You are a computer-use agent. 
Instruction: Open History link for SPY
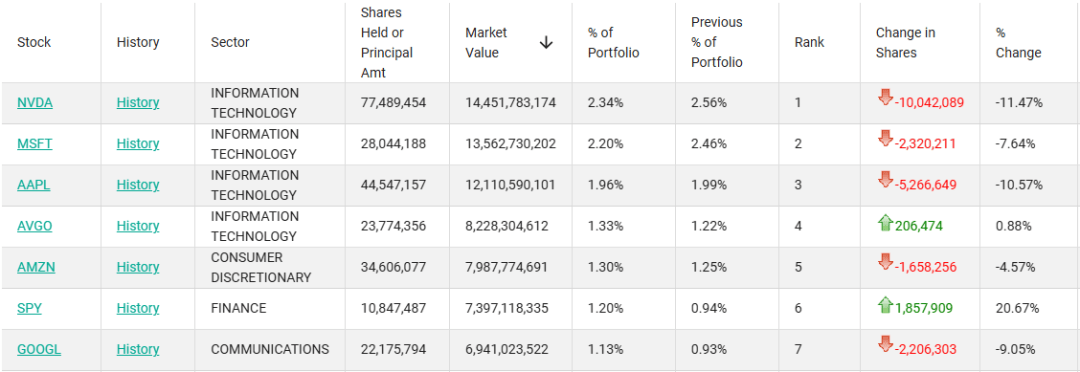138,308
